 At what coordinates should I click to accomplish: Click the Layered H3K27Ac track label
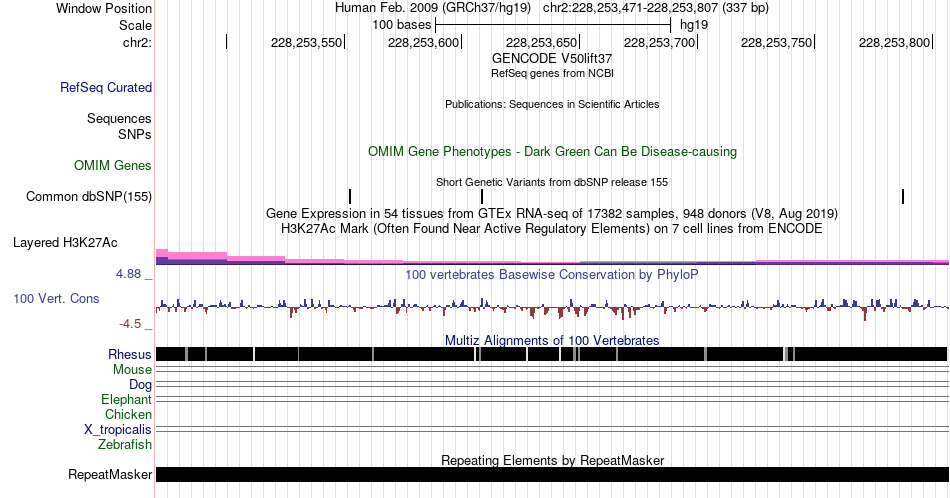tap(65, 242)
